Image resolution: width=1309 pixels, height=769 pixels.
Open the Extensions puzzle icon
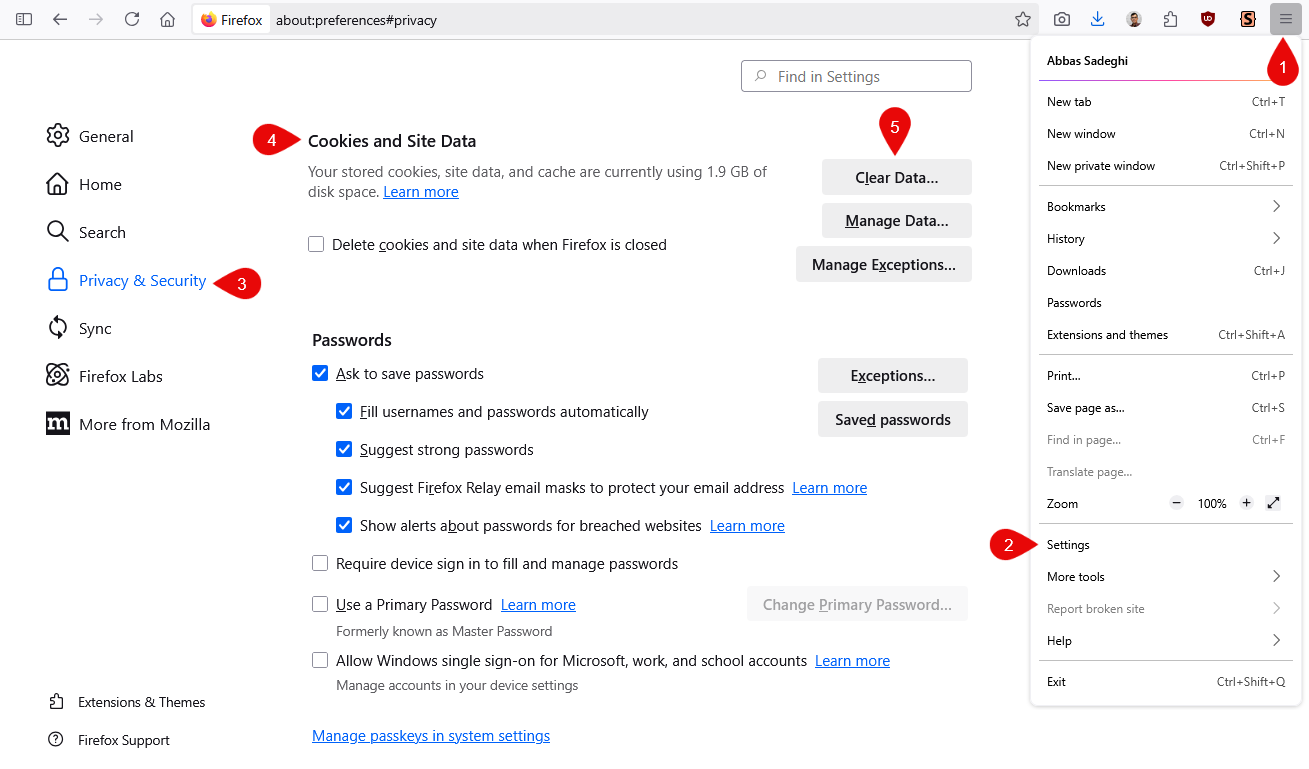point(1170,19)
